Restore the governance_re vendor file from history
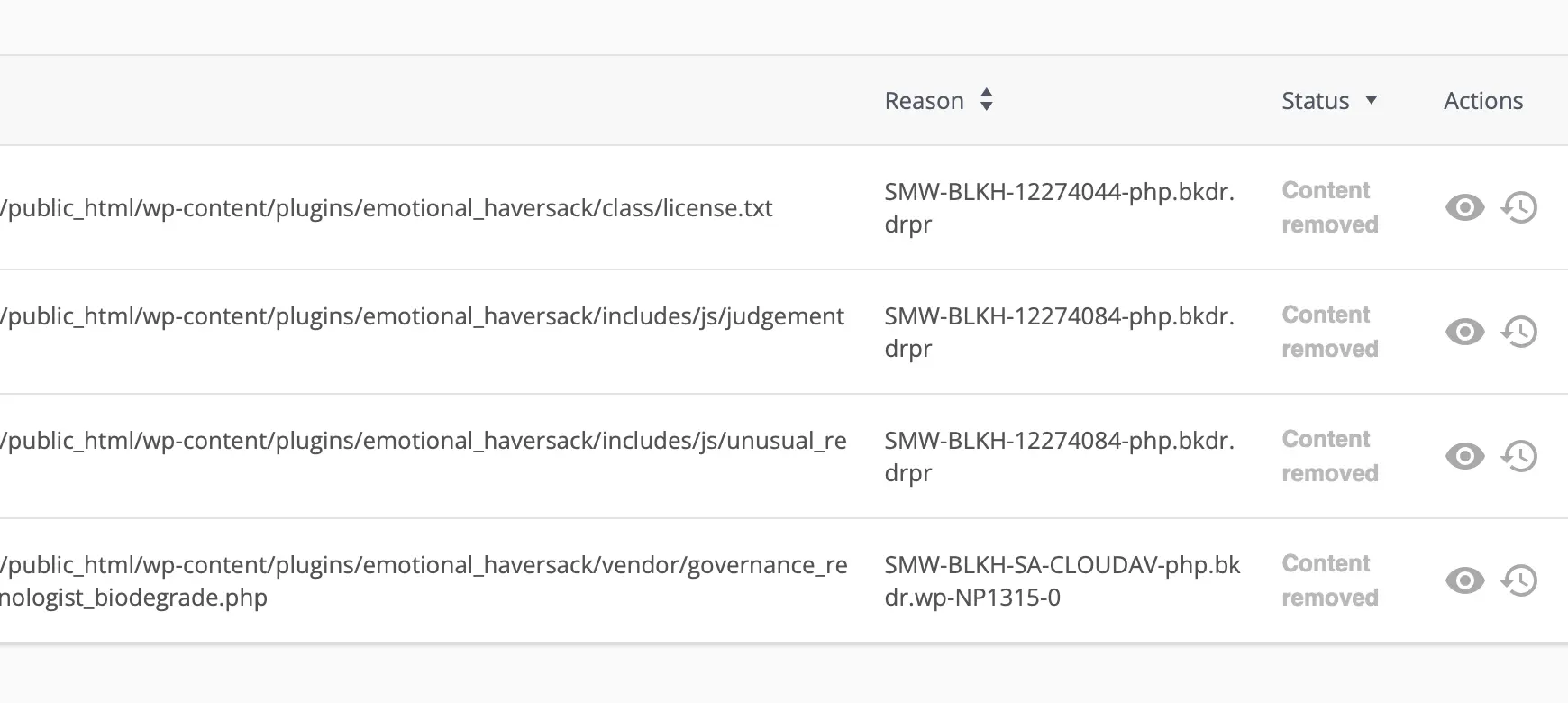The height and width of the screenshot is (703, 1568). pos(1519,580)
